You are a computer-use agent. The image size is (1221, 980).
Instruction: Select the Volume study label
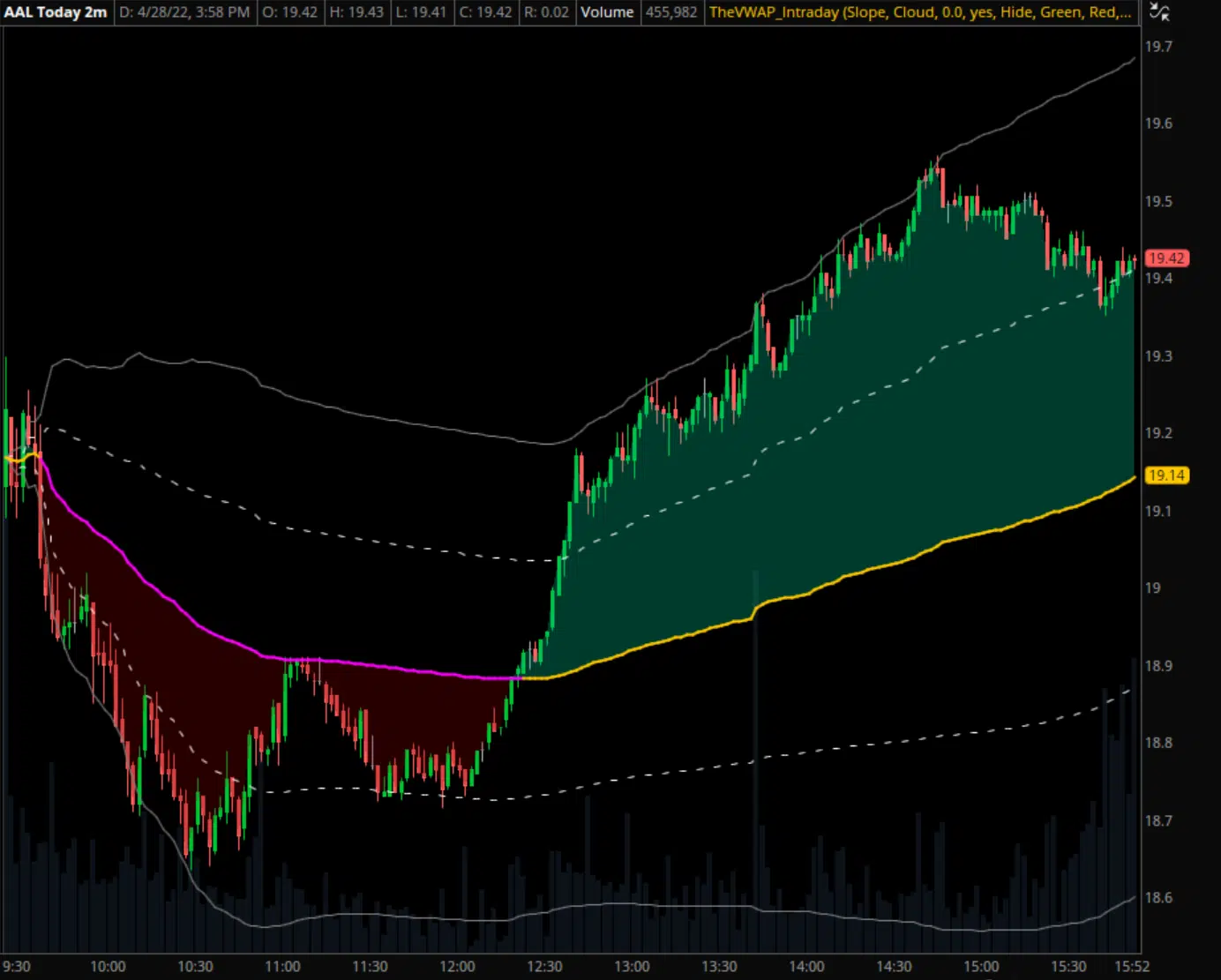click(x=607, y=12)
